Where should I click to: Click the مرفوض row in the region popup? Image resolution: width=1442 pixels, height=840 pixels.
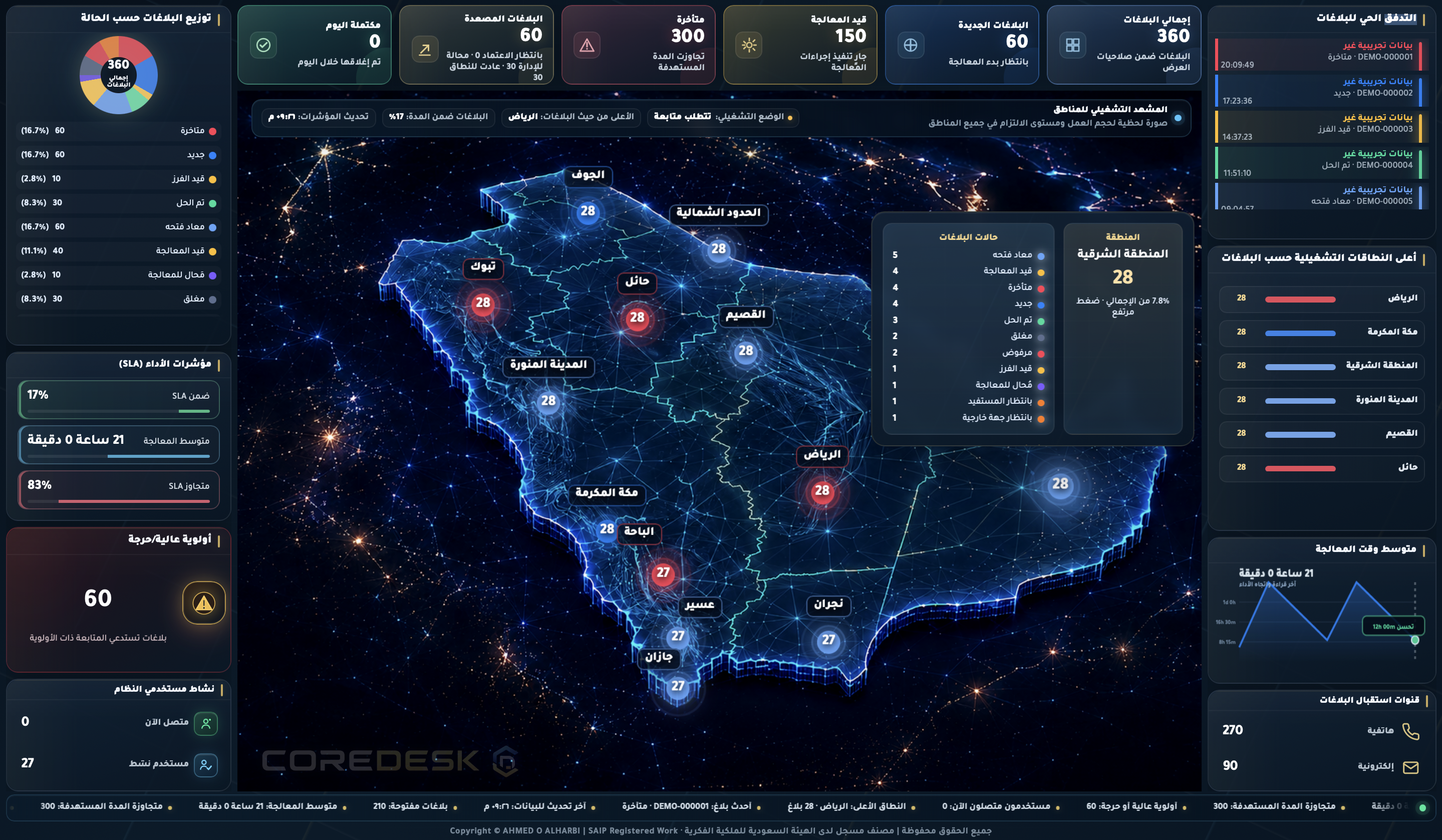[x=969, y=353]
